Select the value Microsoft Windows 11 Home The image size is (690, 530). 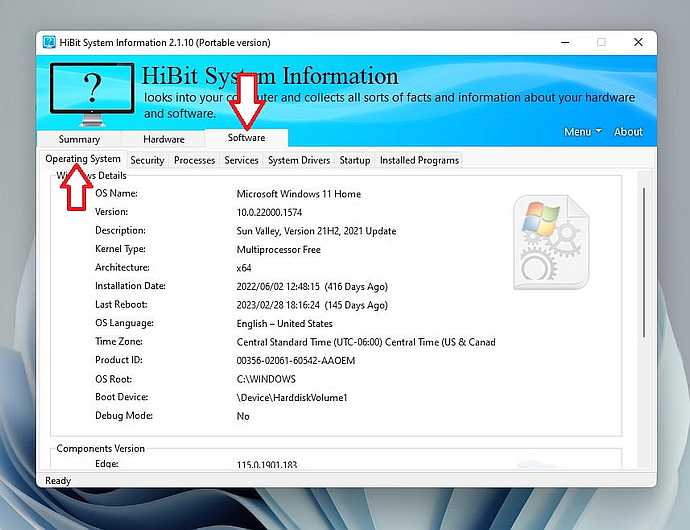[x=298, y=194]
